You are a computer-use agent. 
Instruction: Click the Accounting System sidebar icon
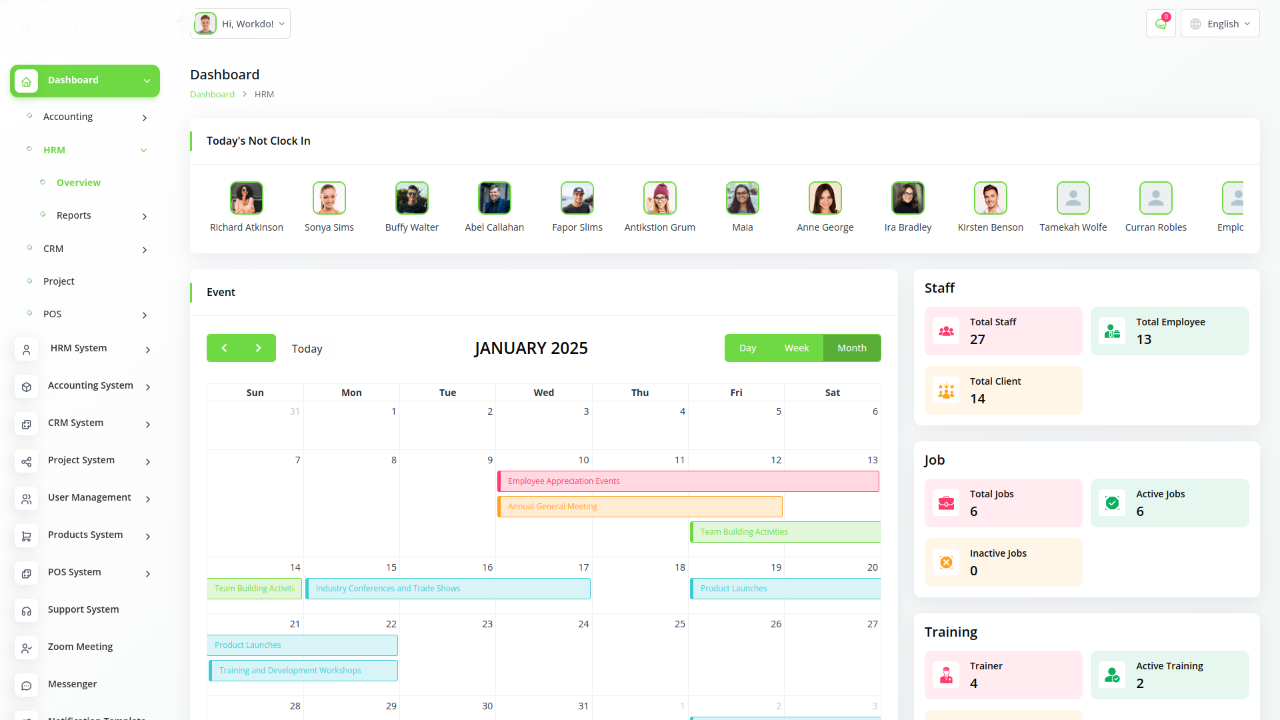coord(26,387)
